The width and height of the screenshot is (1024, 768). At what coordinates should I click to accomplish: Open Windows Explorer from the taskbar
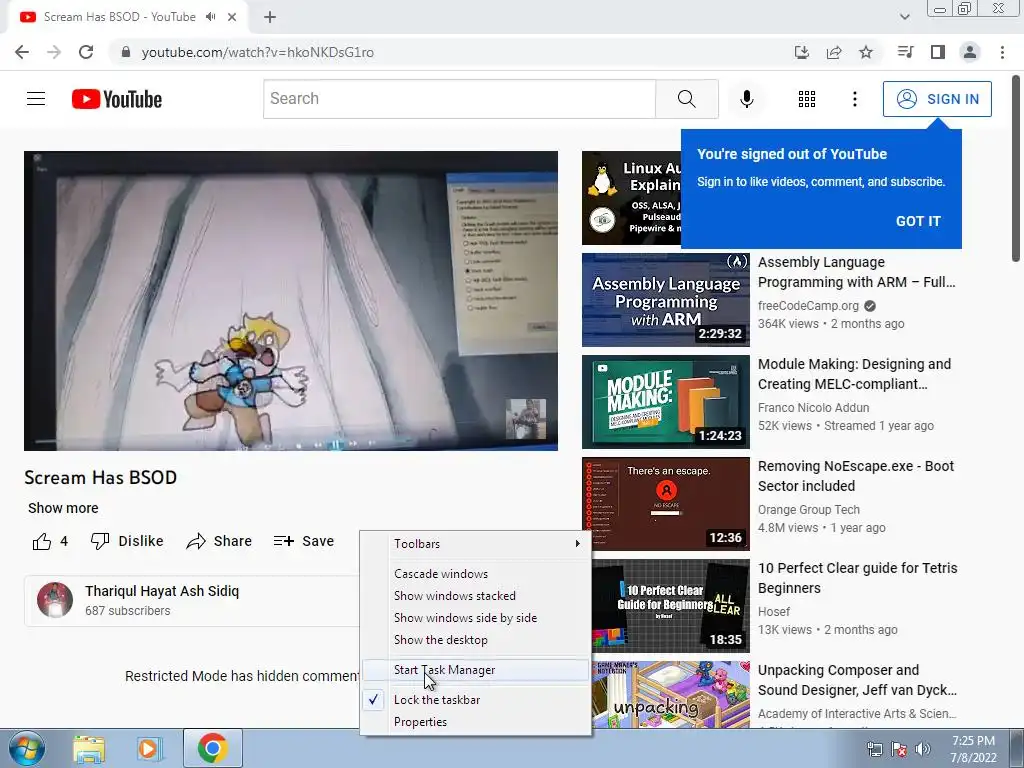click(88, 748)
